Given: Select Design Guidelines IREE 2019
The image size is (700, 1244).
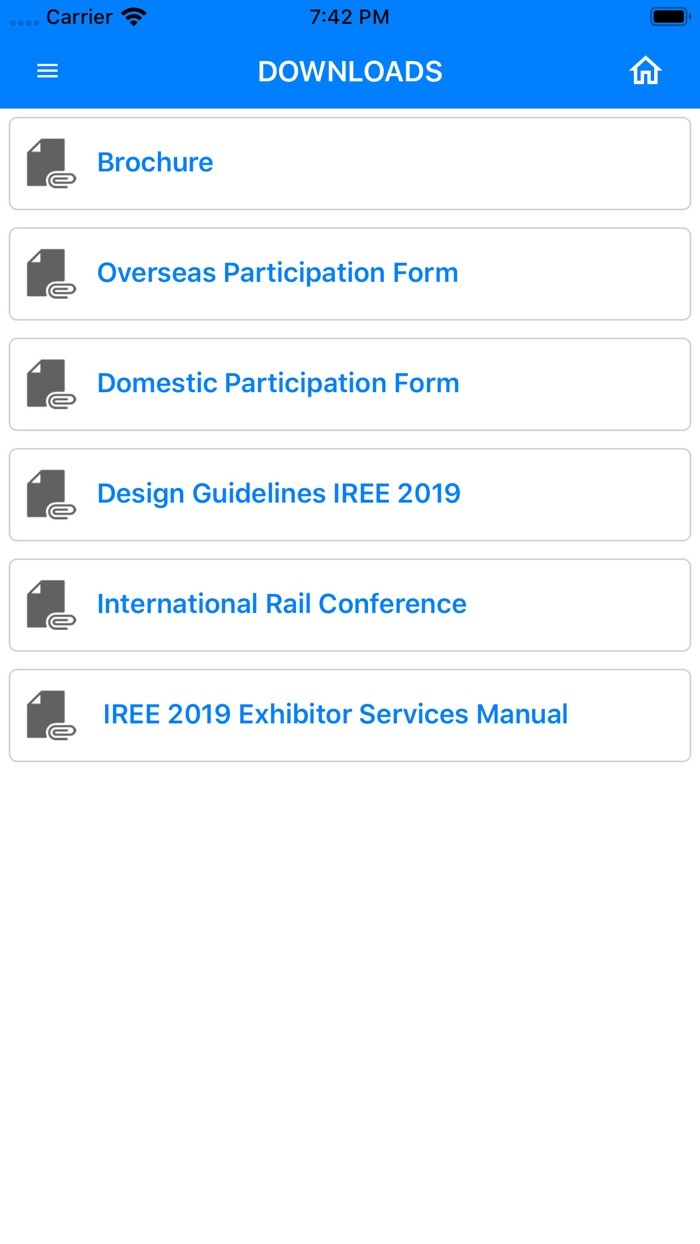Looking at the screenshot, I should coord(279,494).
